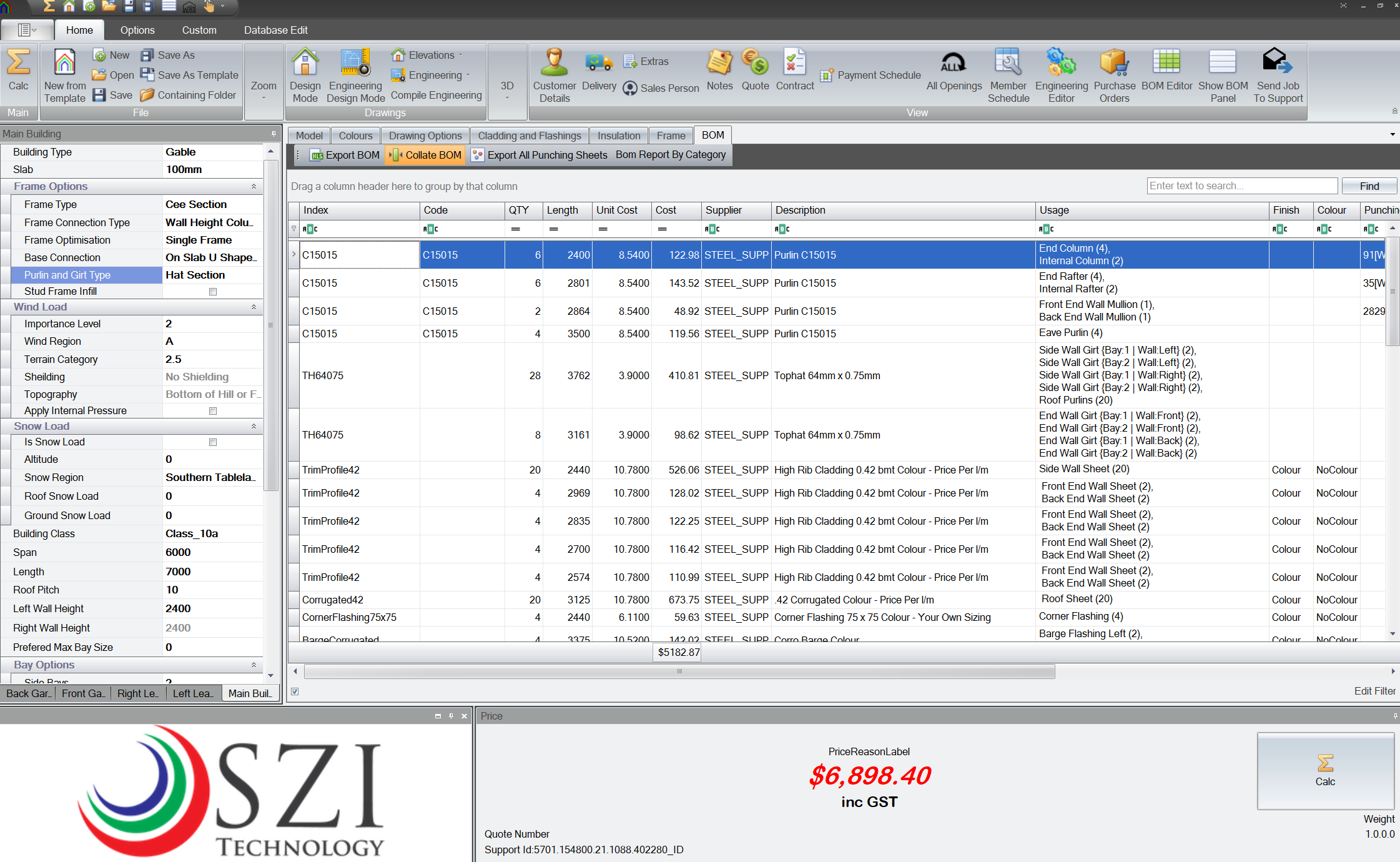Image resolution: width=1400 pixels, height=862 pixels.
Task: Collapse the Wind Load section
Action: click(x=254, y=307)
